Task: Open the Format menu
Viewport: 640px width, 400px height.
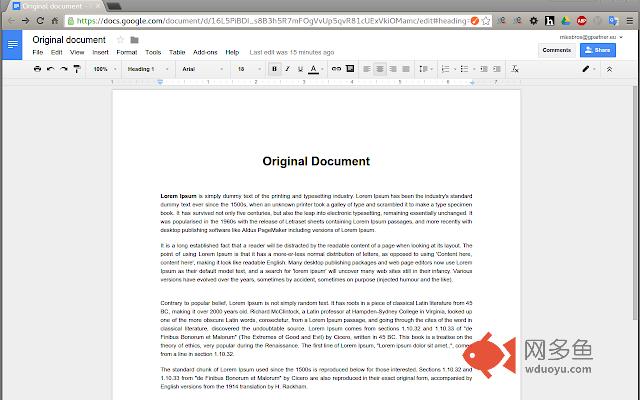Action: [x=127, y=52]
